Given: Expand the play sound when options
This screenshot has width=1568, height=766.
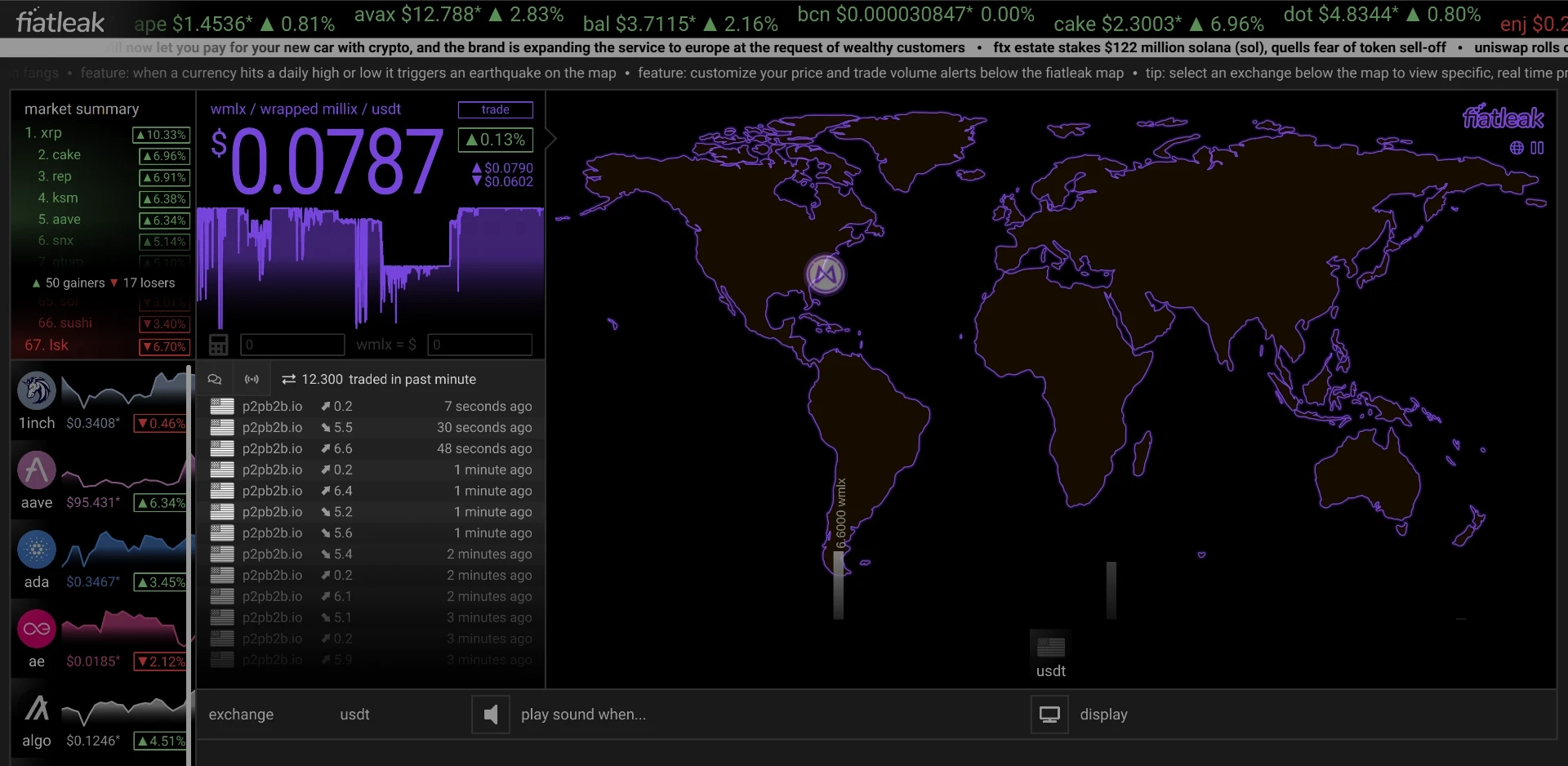Looking at the screenshot, I should [583, 715].
